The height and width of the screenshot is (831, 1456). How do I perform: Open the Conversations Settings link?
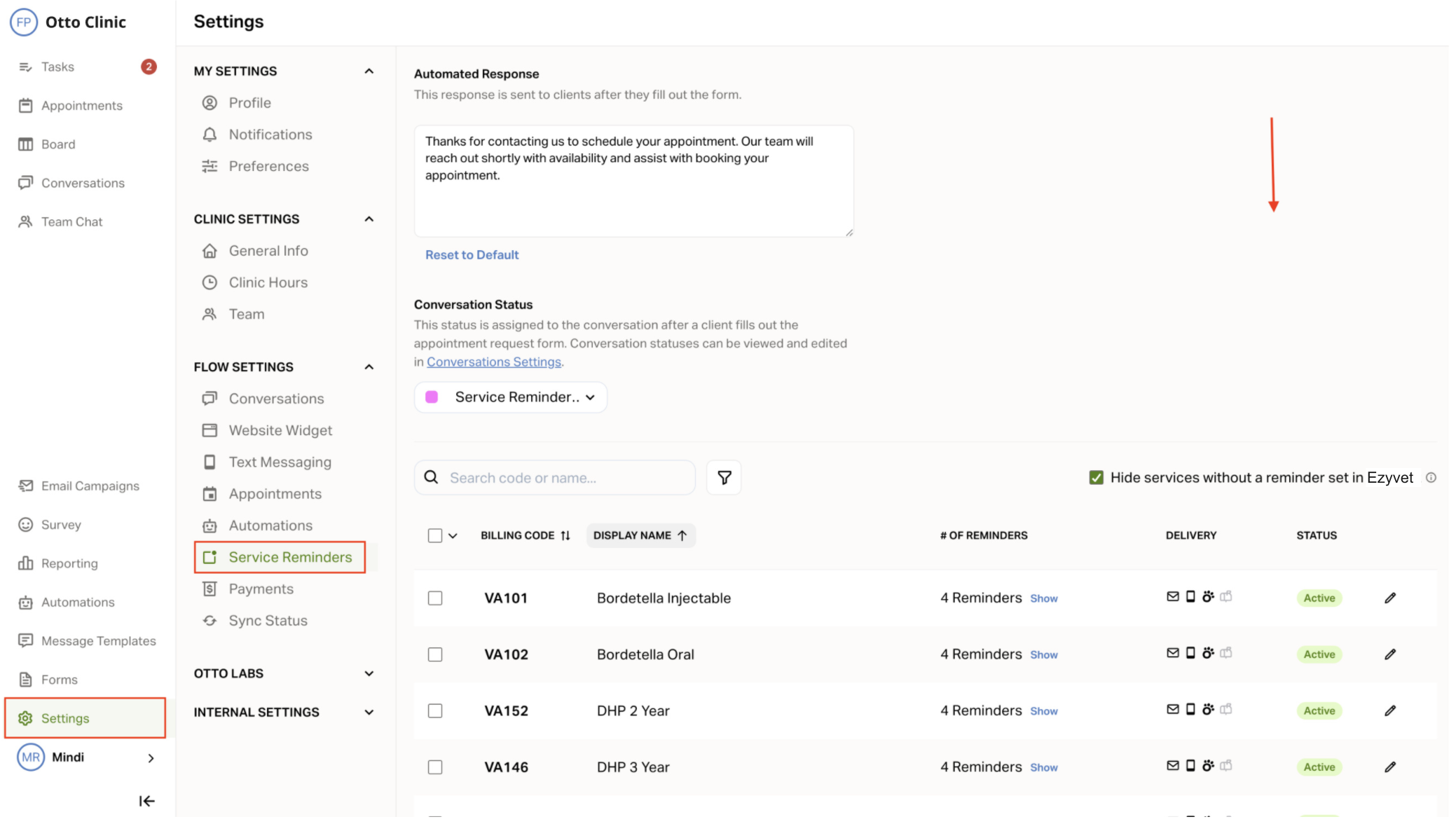point(494,362)
